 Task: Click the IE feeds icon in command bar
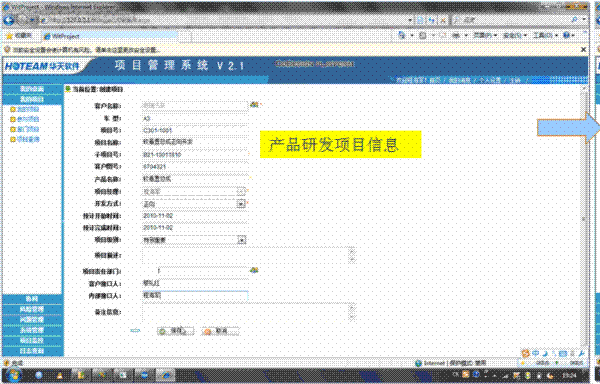(422, 36)
